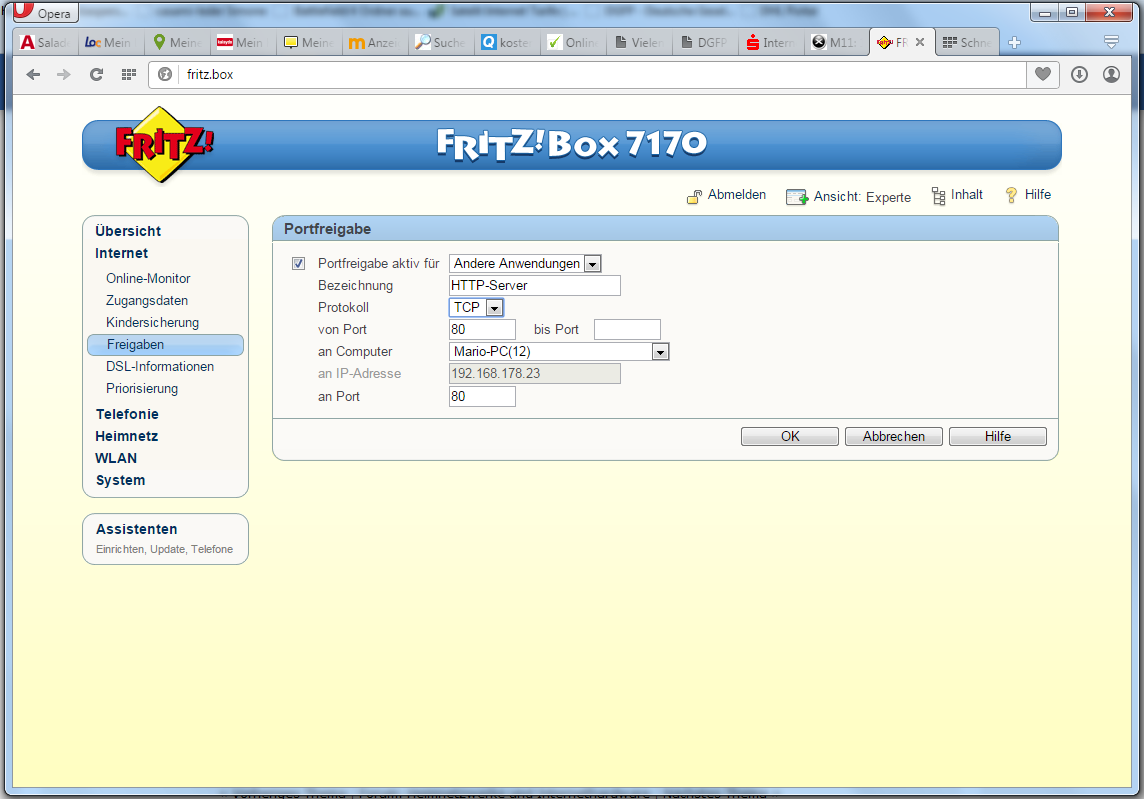Open the Protokoll TCP dropdown
The image size is (1144, 799).
[x=476, y=307]
